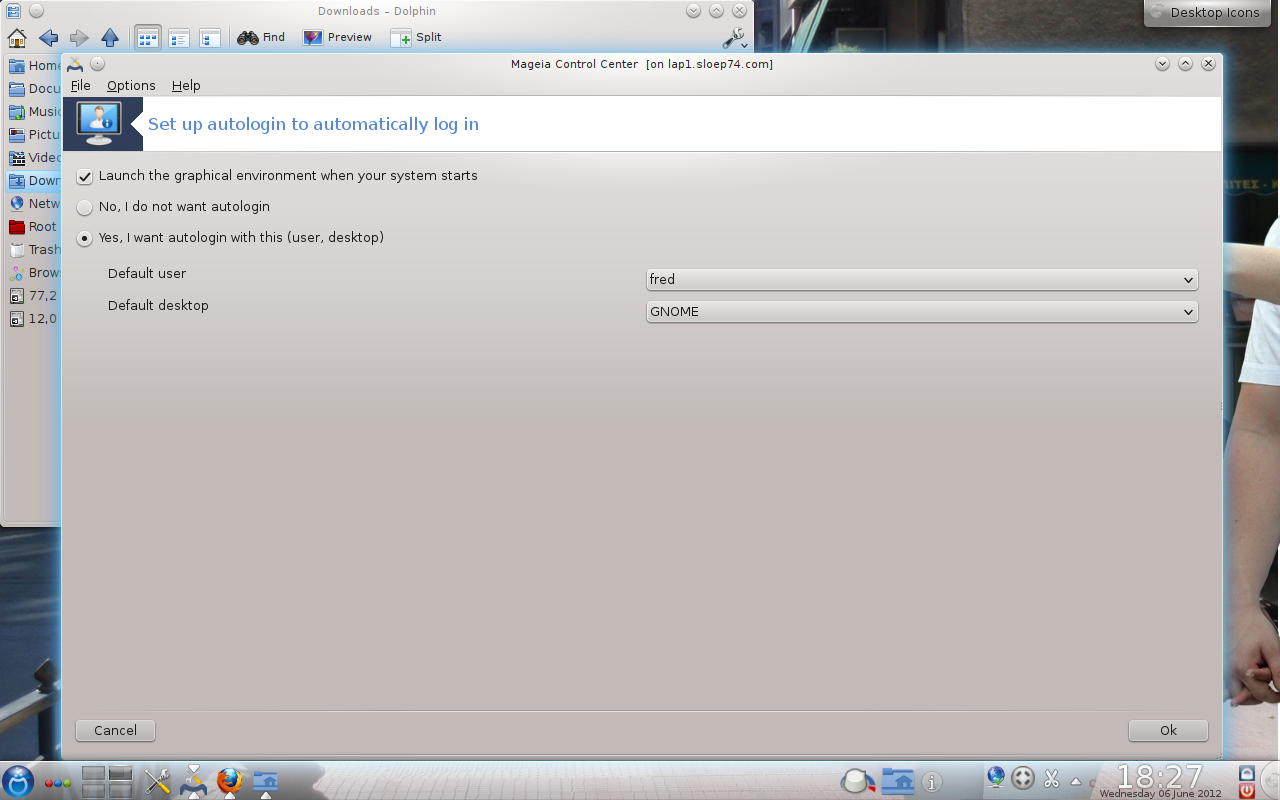The height and width of the screenshot is (800, 1280).
Task: Open Mageia application launcher menu
Action: 18,781
